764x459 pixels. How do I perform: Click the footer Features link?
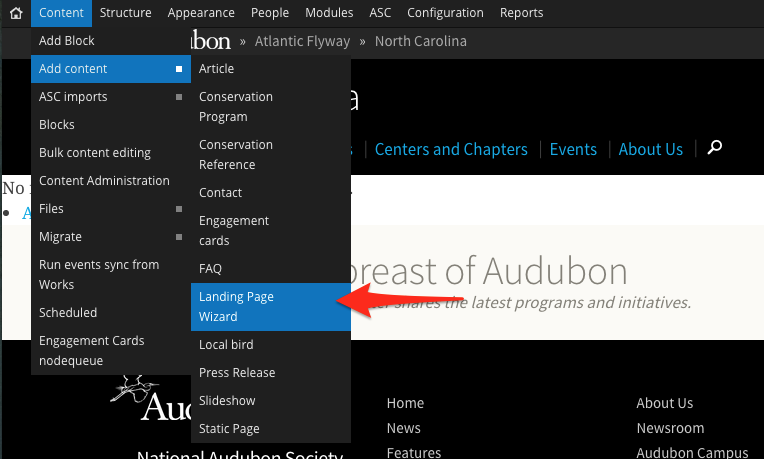coord(414,453)
